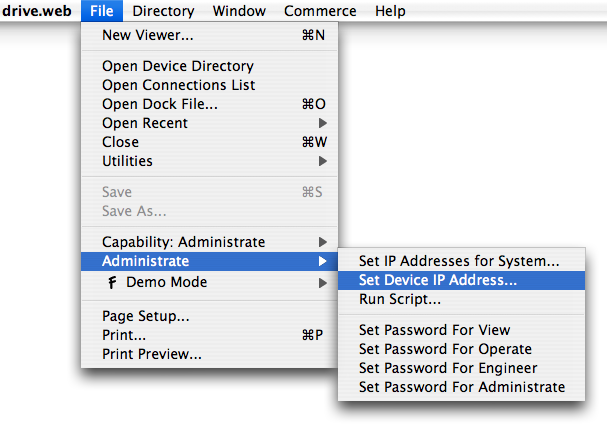
Task: Open the Help menu
Action: [x=390, y=11]
